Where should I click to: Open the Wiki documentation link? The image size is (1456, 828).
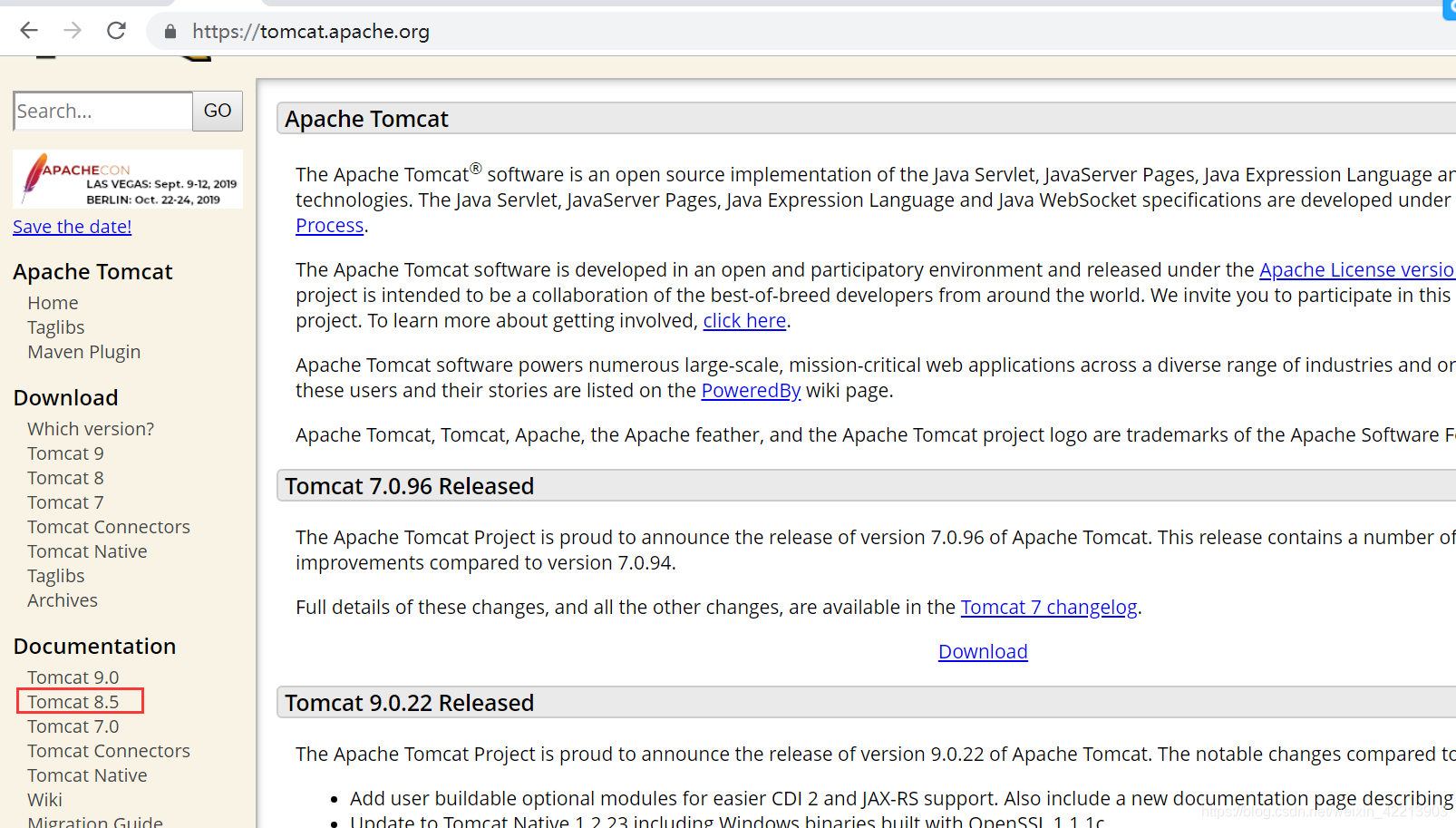45,800
